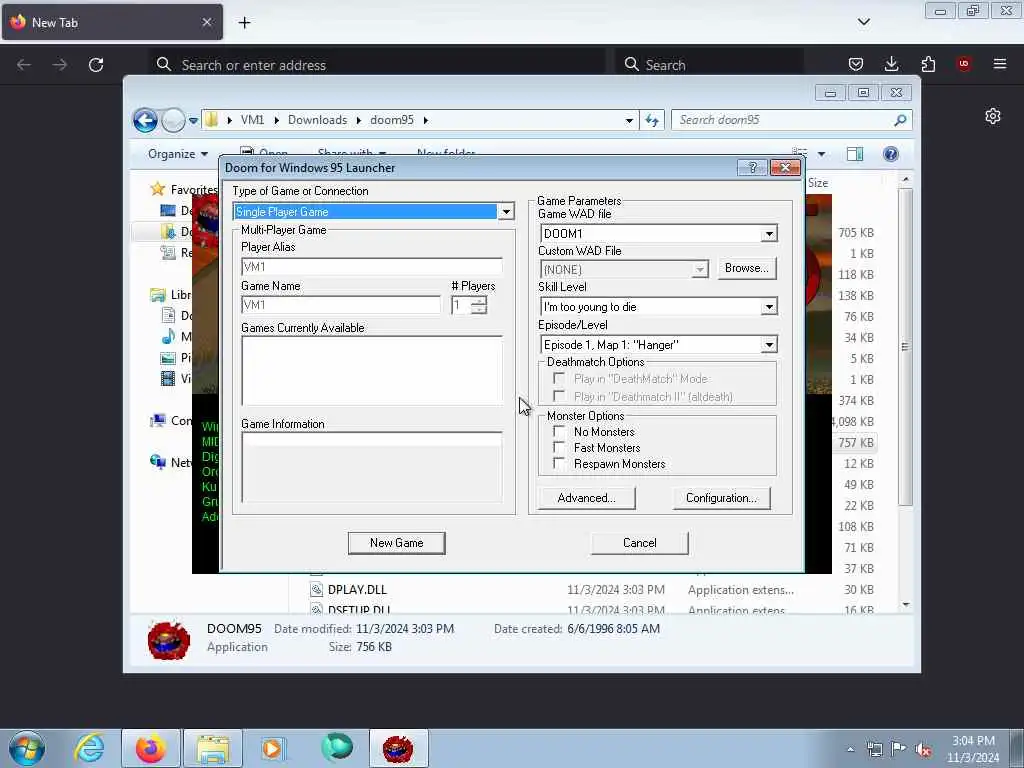Click the Firefox address bar
Image resolution: width=1024 pixels, height=768 pixels.
377,65
